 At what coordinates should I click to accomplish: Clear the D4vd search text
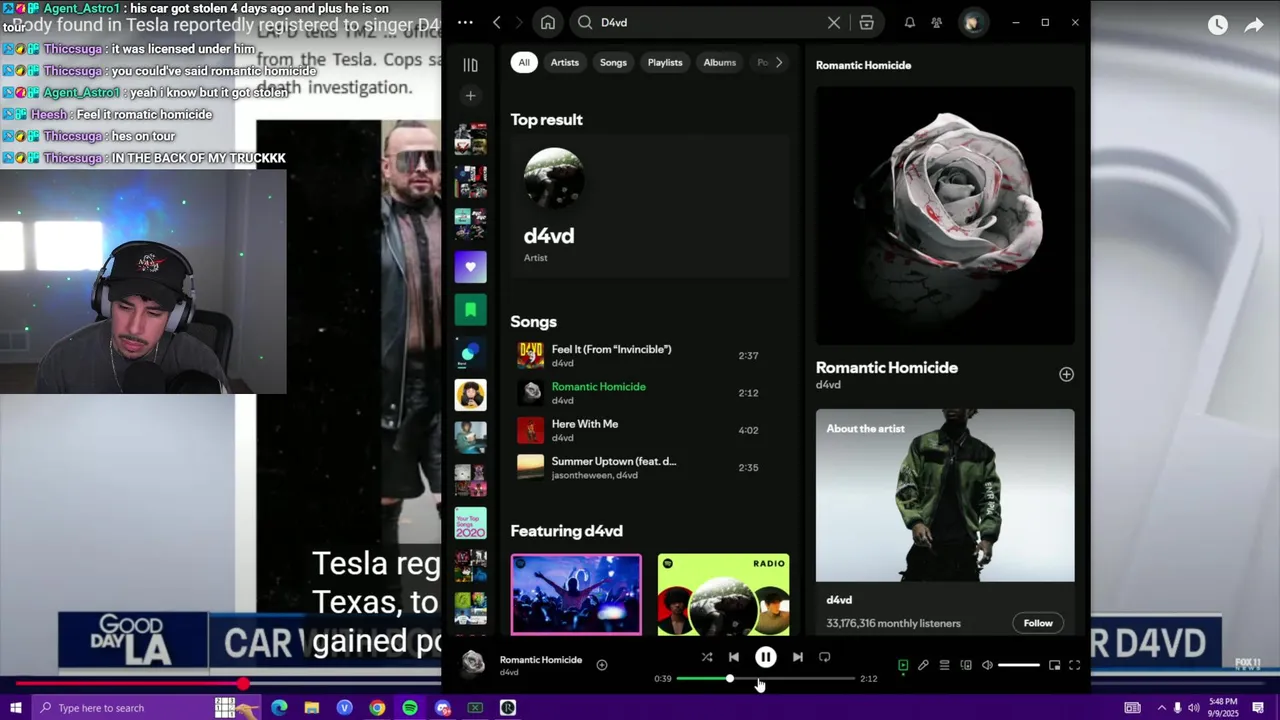click(x=834, y=22)
